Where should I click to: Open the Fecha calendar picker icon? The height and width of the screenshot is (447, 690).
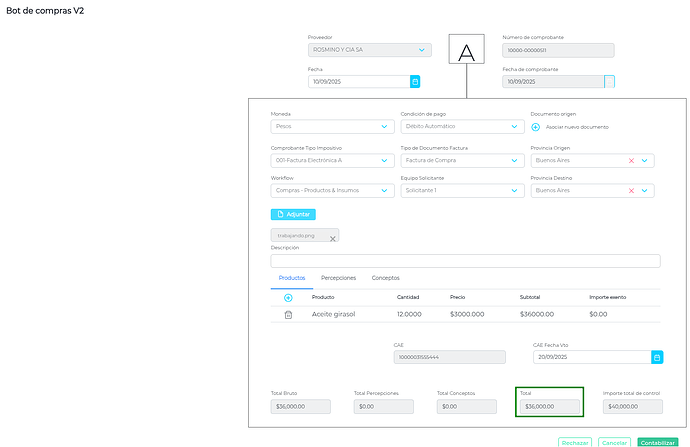(x=415, y=81)
